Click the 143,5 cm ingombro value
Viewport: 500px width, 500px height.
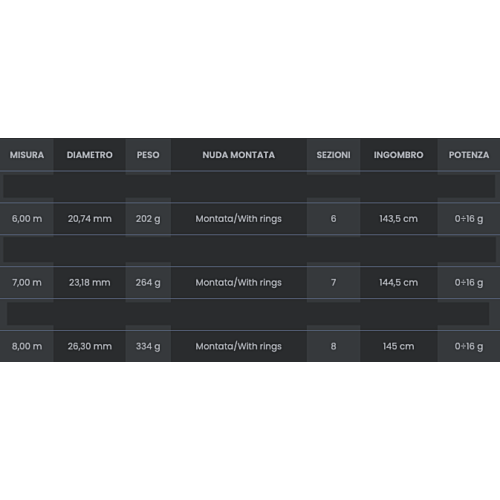(x=399, y=219)
